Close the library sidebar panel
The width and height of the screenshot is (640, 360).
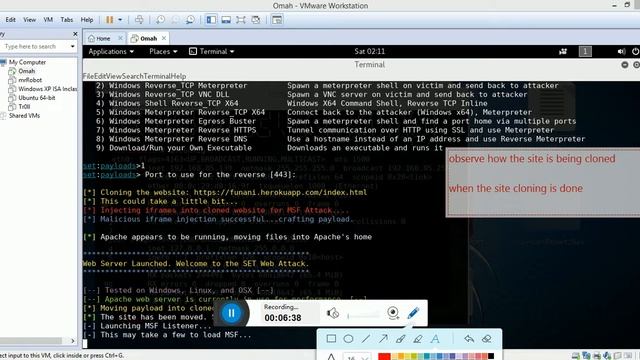(75, 34)
